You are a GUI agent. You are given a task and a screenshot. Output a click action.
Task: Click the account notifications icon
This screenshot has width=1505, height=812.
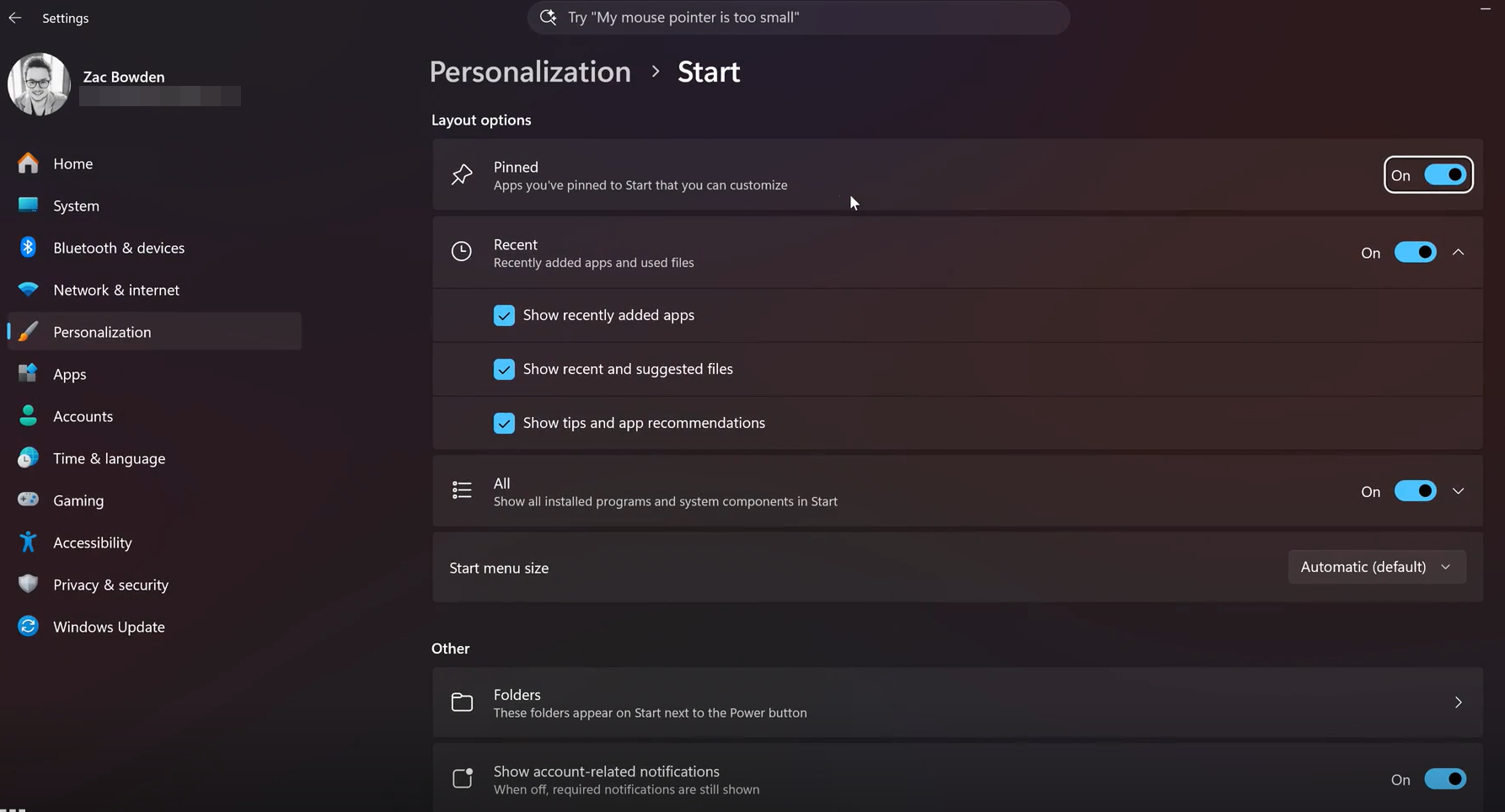(462, 777)
